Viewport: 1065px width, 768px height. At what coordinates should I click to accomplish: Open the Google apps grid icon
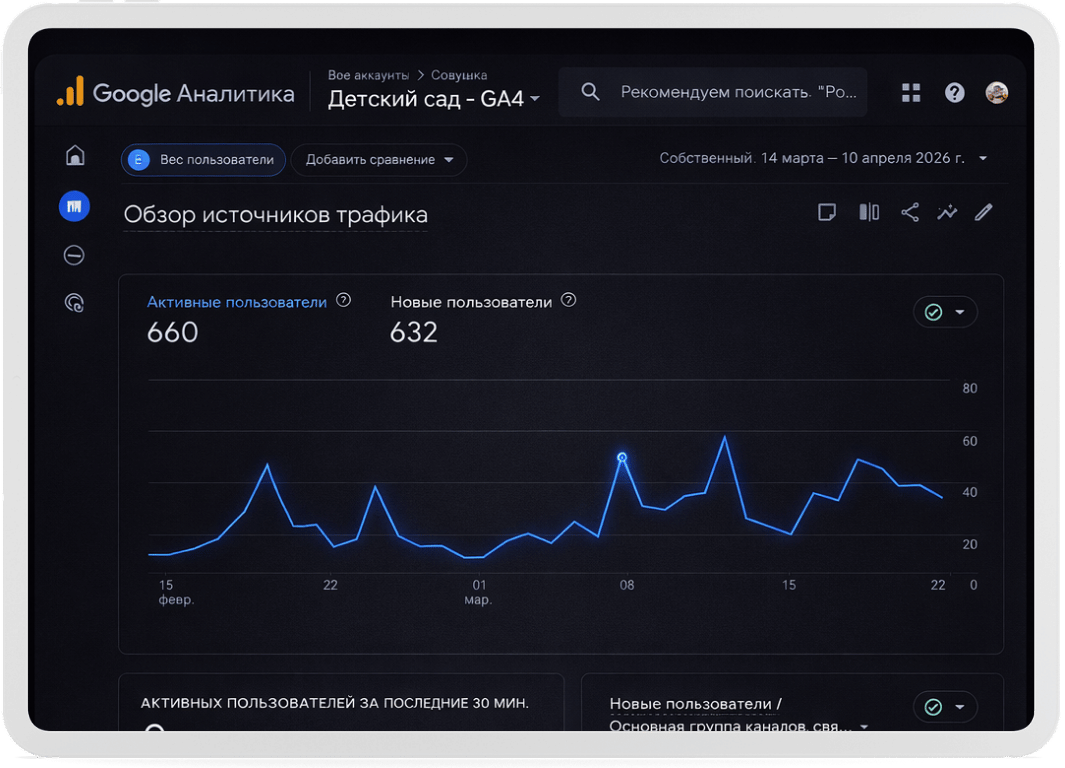coord(911,93)
